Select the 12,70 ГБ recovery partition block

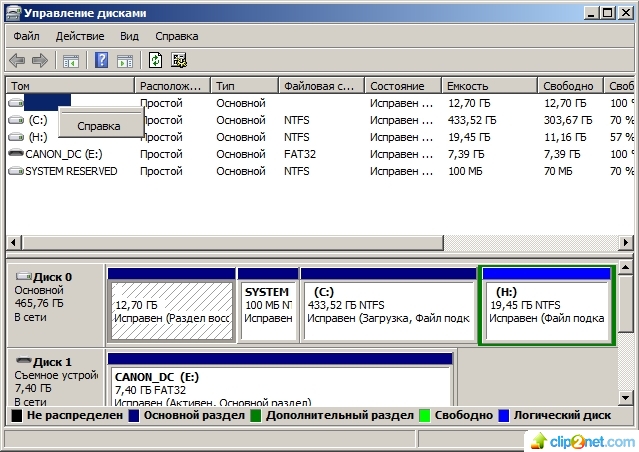171,310
